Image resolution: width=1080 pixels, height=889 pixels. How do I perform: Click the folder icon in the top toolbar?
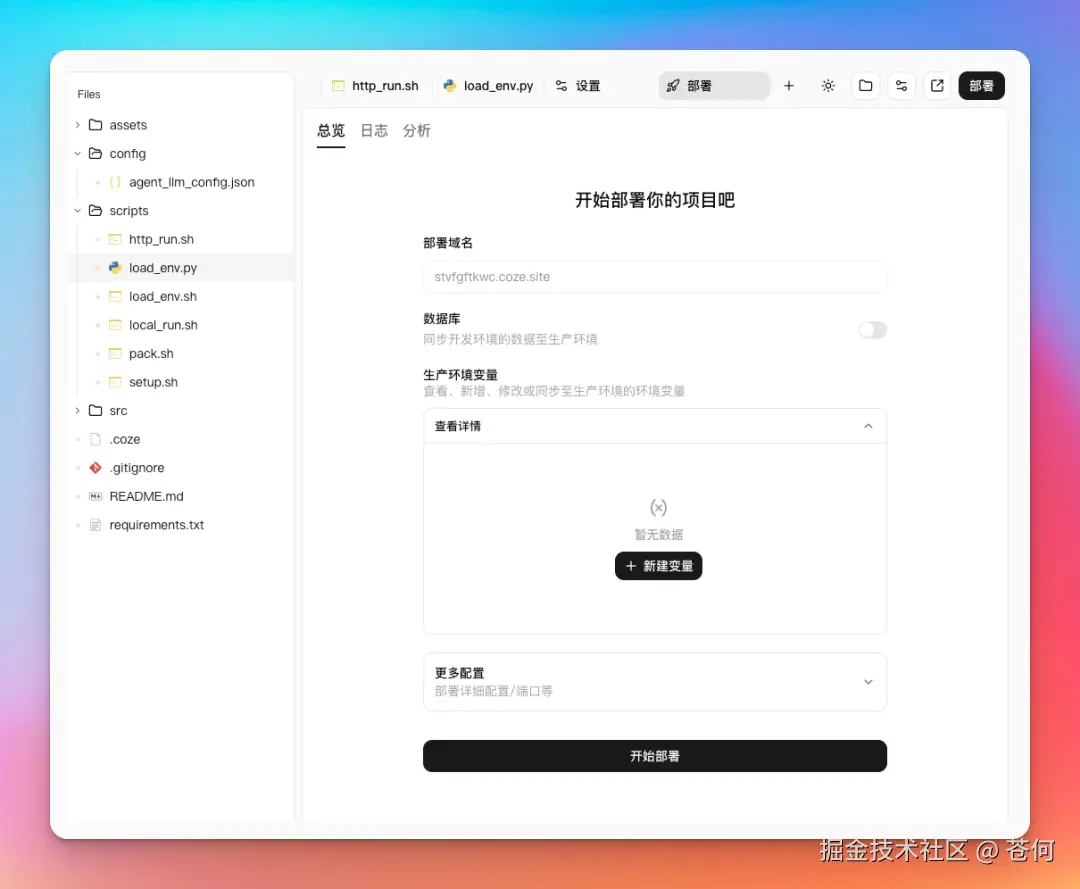866,86
